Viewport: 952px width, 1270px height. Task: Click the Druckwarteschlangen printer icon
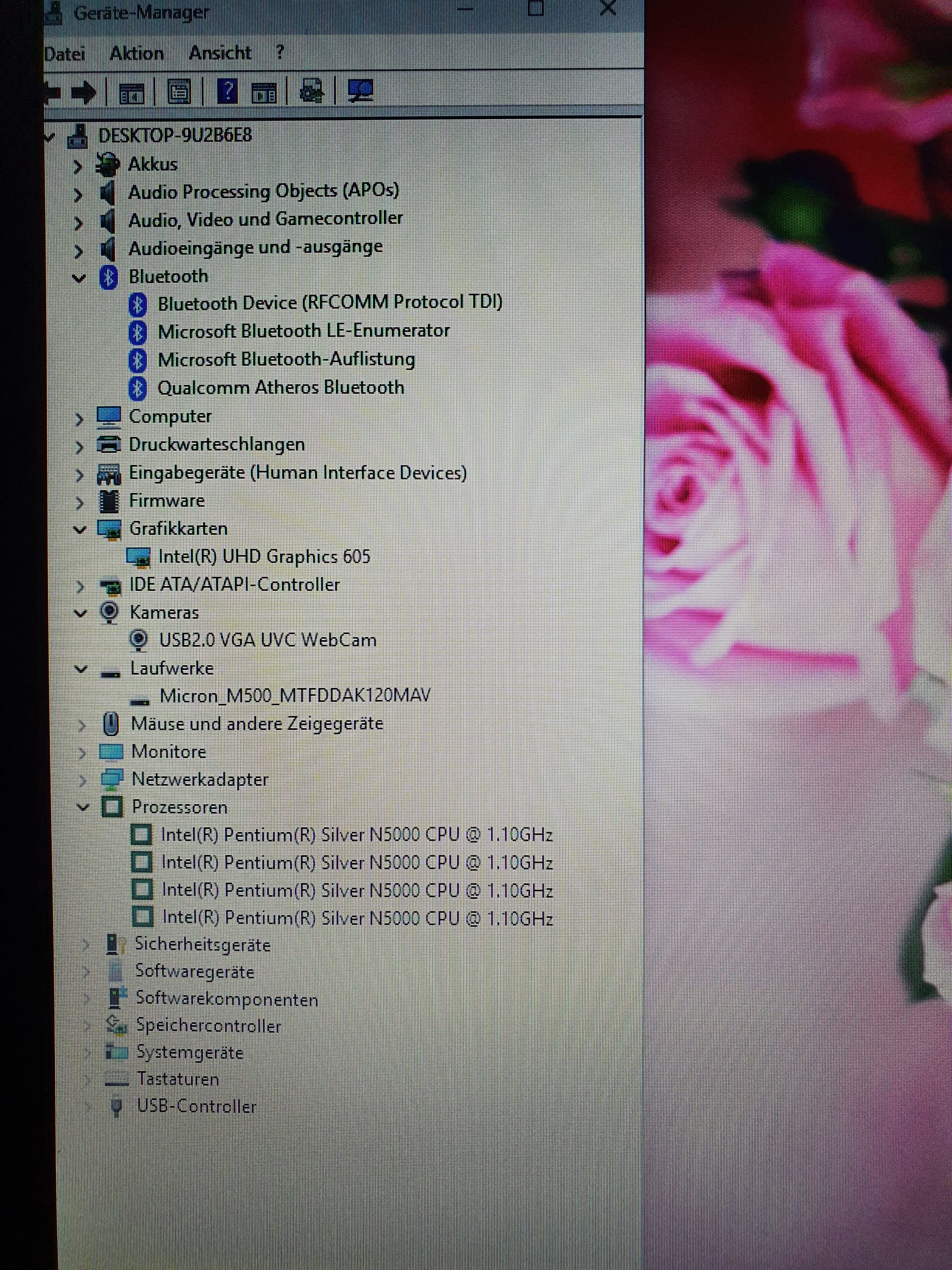click(109, 444)
